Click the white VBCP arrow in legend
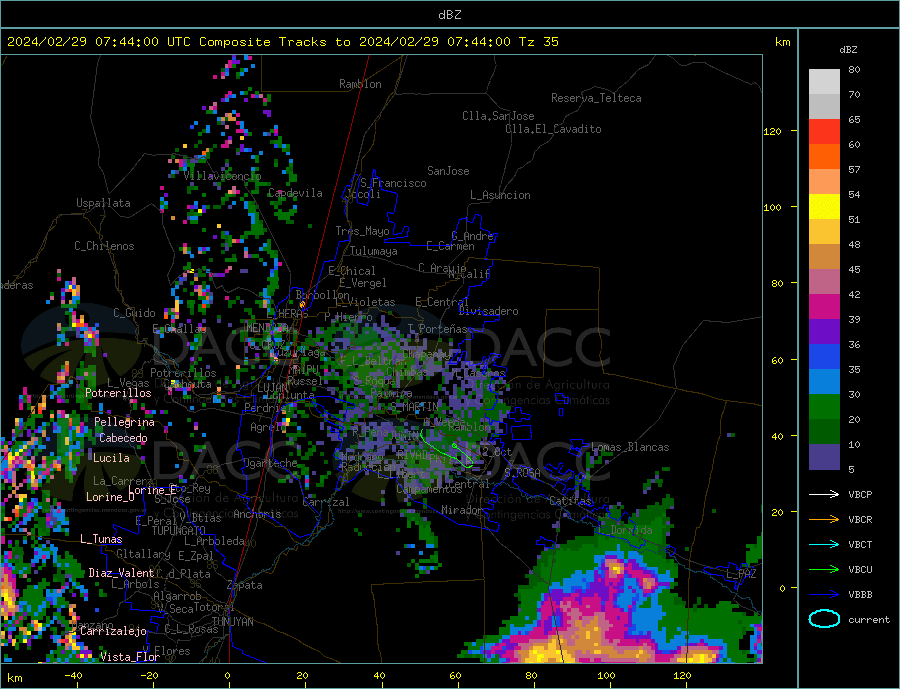This screenshot has height=689, width=900. pos(824,494)
